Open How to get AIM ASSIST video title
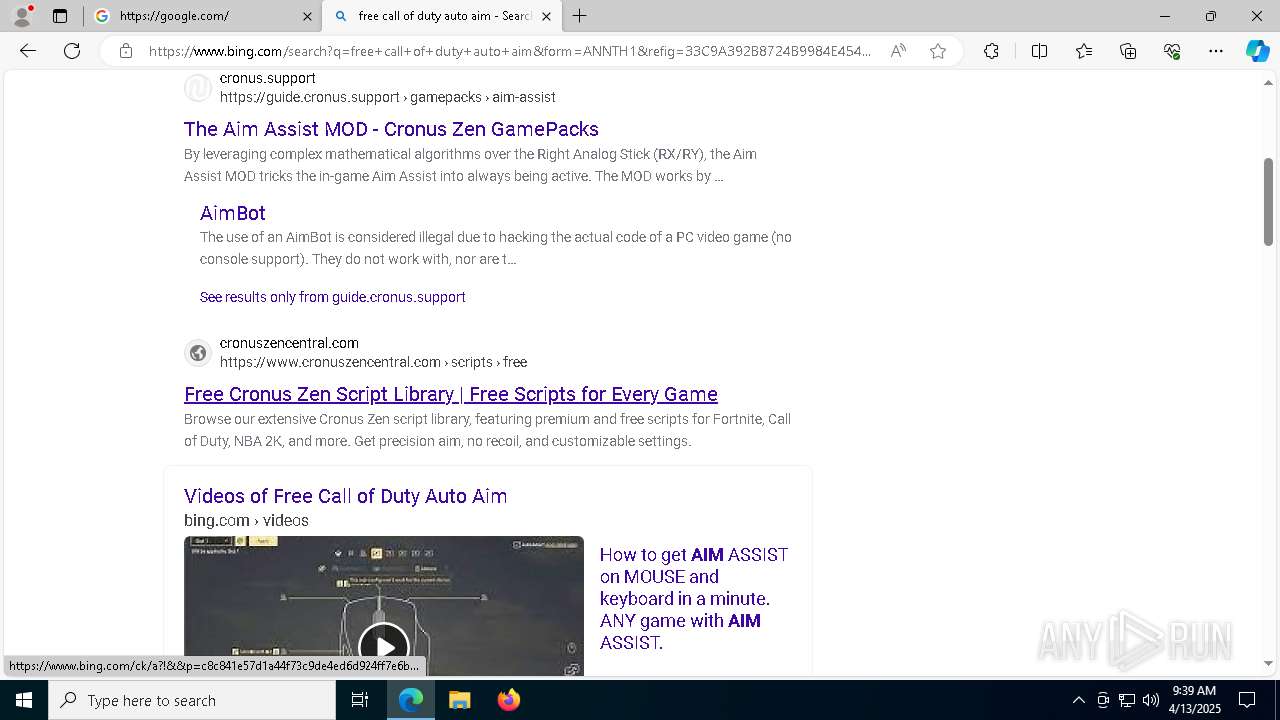Screen dimensions: 1280x720 coord(694,598)
